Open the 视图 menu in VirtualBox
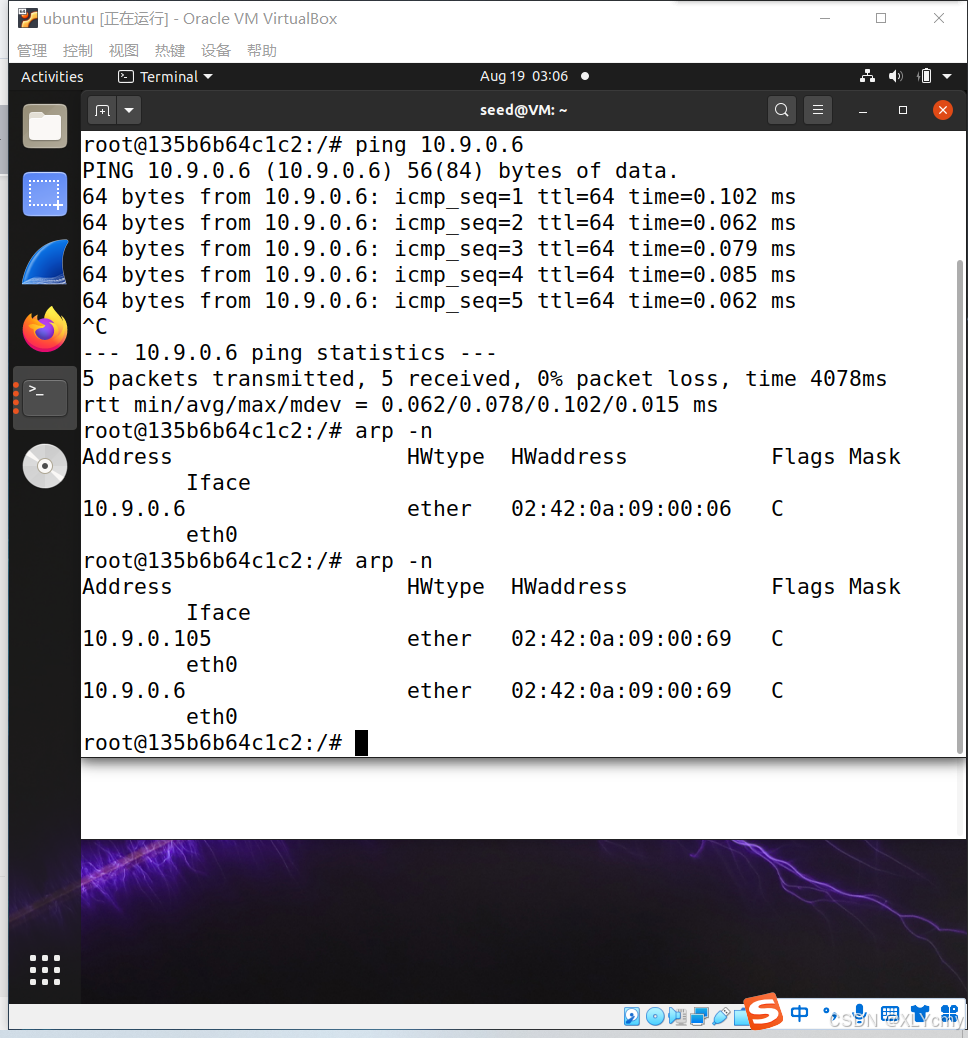Screen dimensions: 968x1038 tap(124, 51)
